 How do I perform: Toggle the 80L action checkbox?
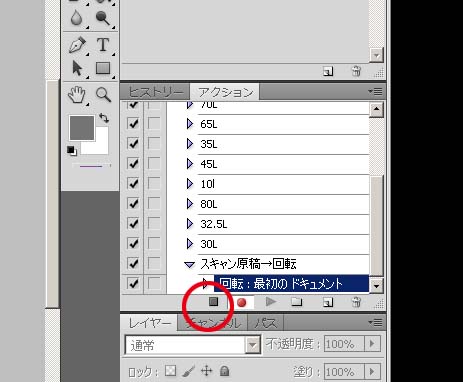[x=133, y=203]
